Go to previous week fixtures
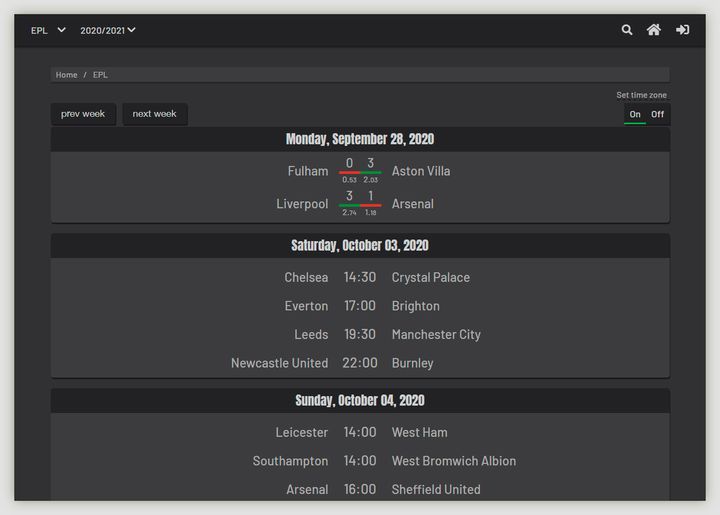720x515 pixels. tap(83, 114)
